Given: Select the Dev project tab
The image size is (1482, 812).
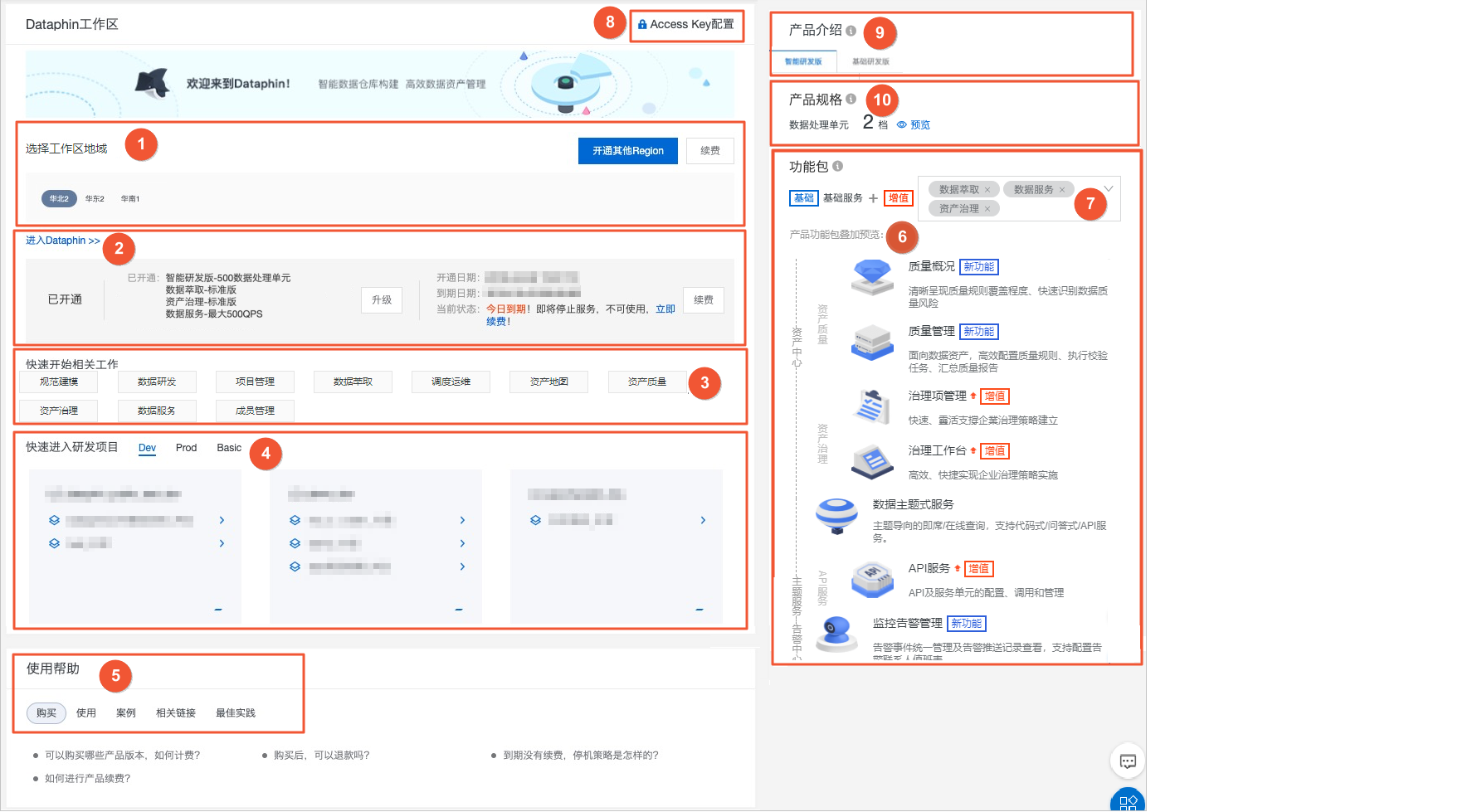Looking at the screenshot, I should coord(147,448).
